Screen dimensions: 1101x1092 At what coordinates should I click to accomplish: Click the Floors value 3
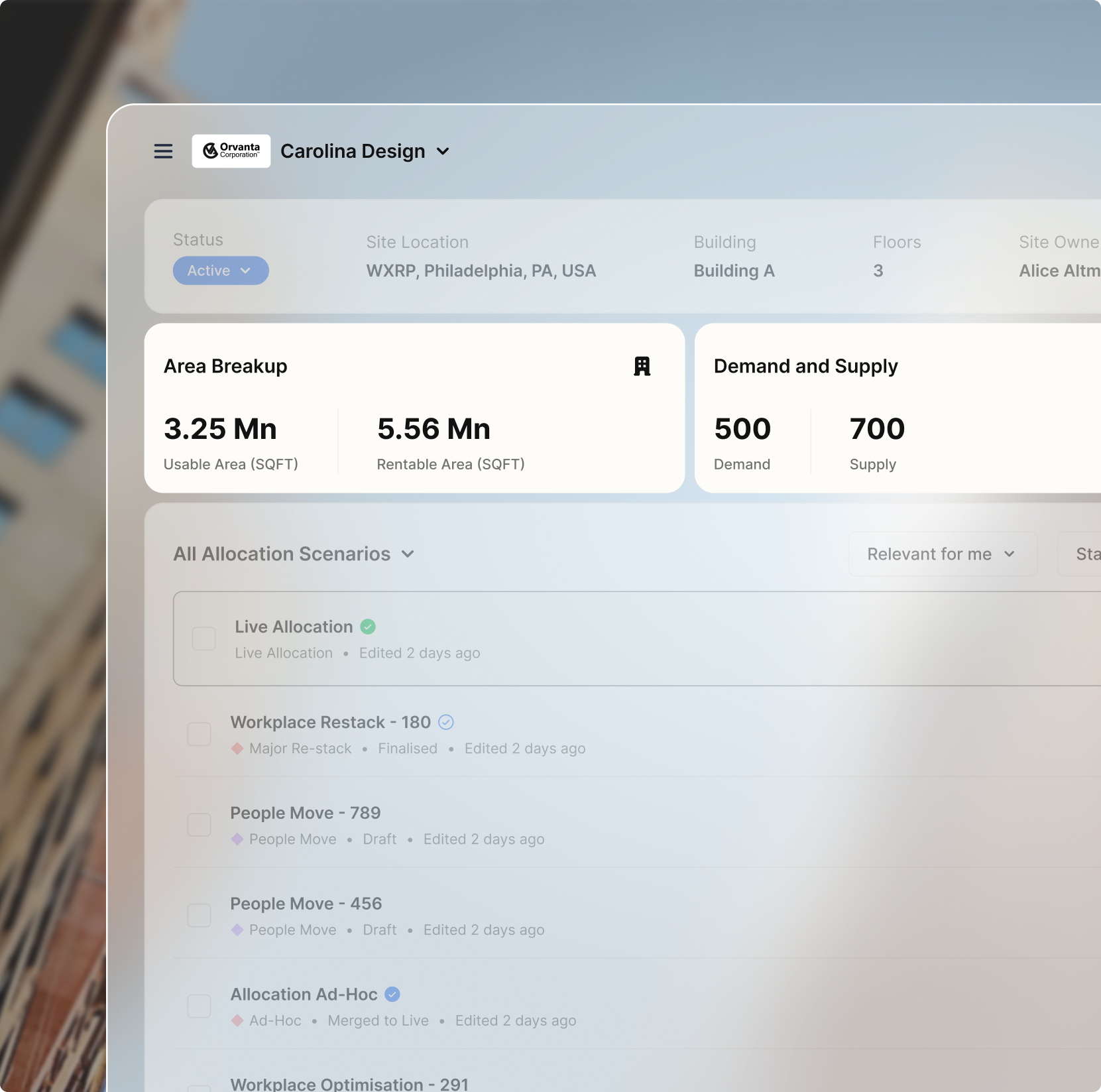point(878,271)
